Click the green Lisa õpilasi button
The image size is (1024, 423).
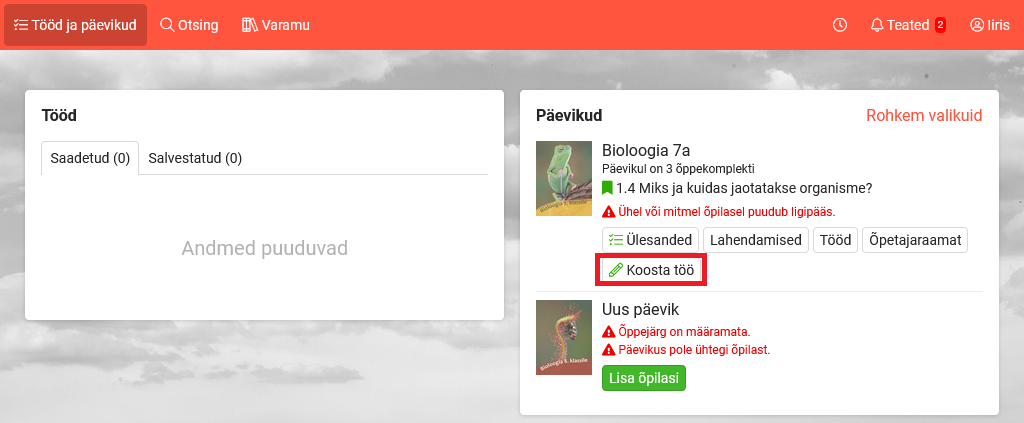point(643,378)
